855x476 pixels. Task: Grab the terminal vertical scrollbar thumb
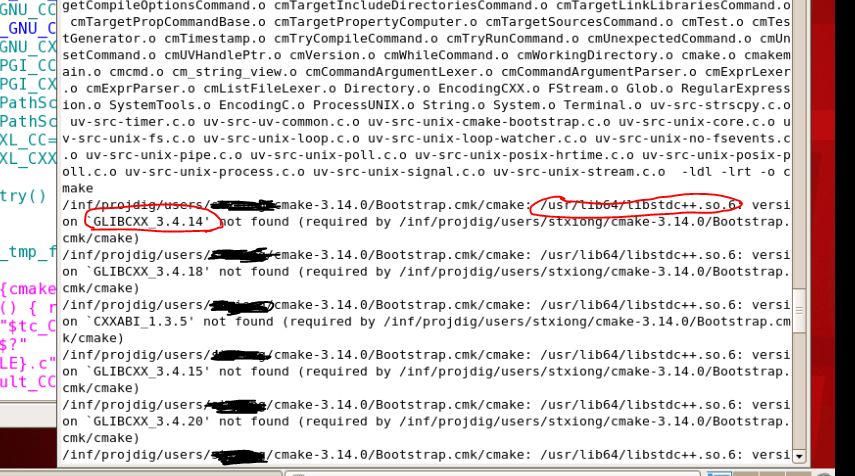(799, 310)
